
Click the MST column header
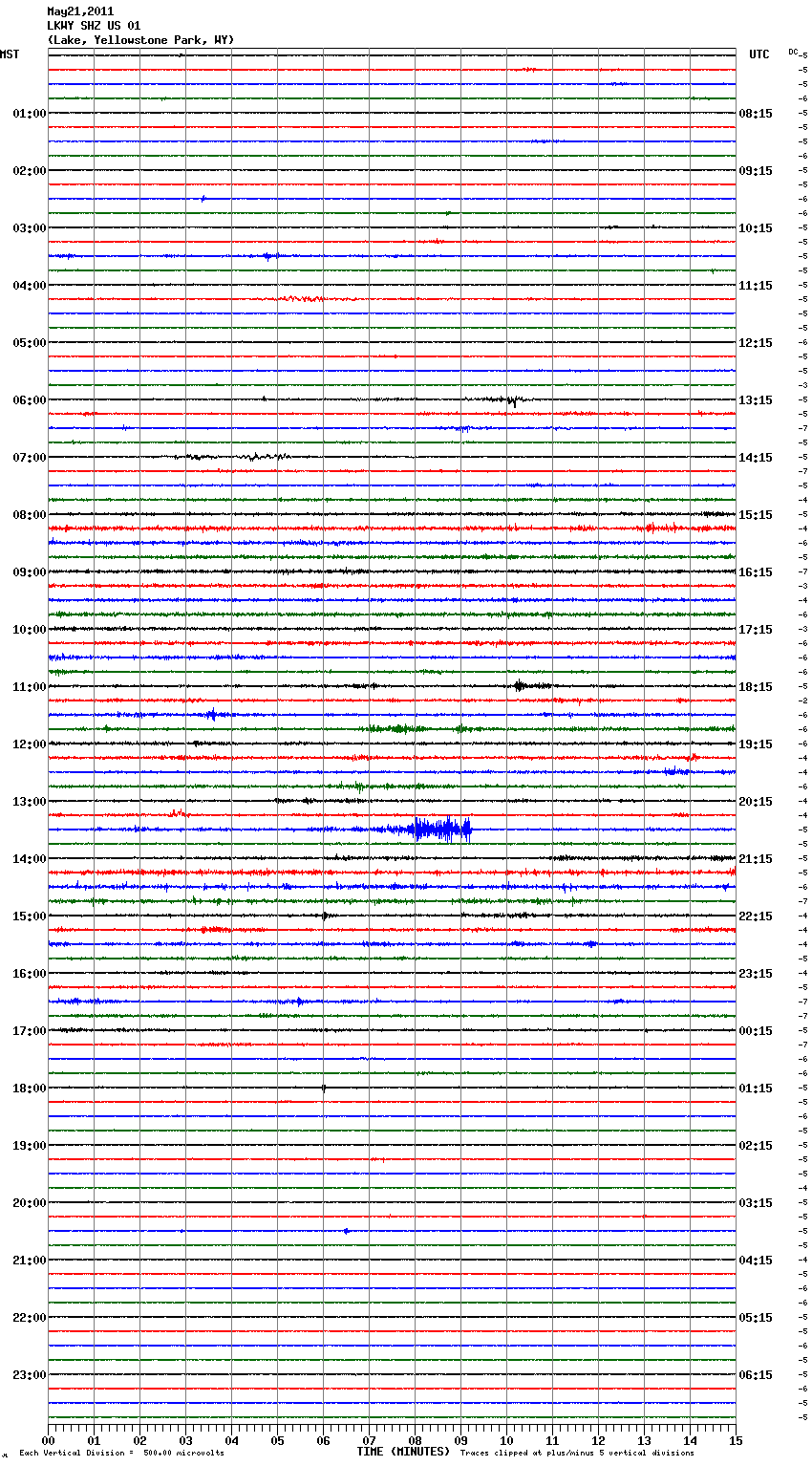10,54
